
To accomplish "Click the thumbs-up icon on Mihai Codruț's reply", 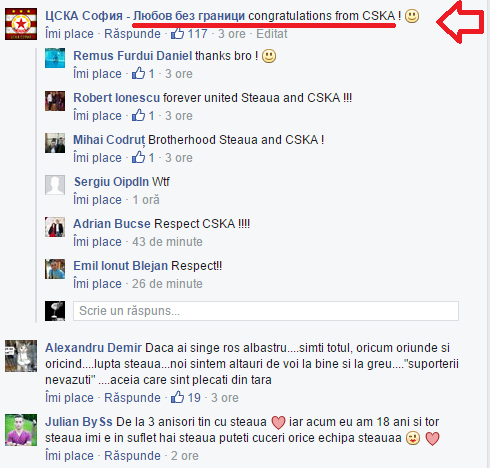I will point(138,157).
